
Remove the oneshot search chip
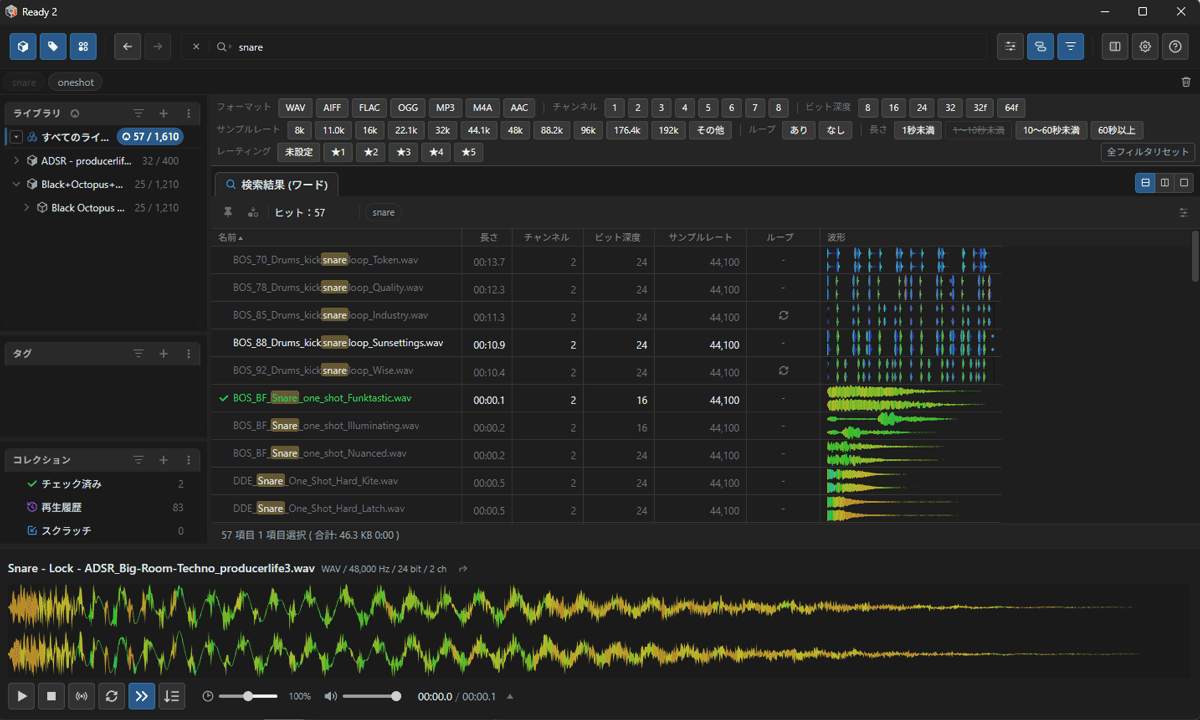point(75,83)
